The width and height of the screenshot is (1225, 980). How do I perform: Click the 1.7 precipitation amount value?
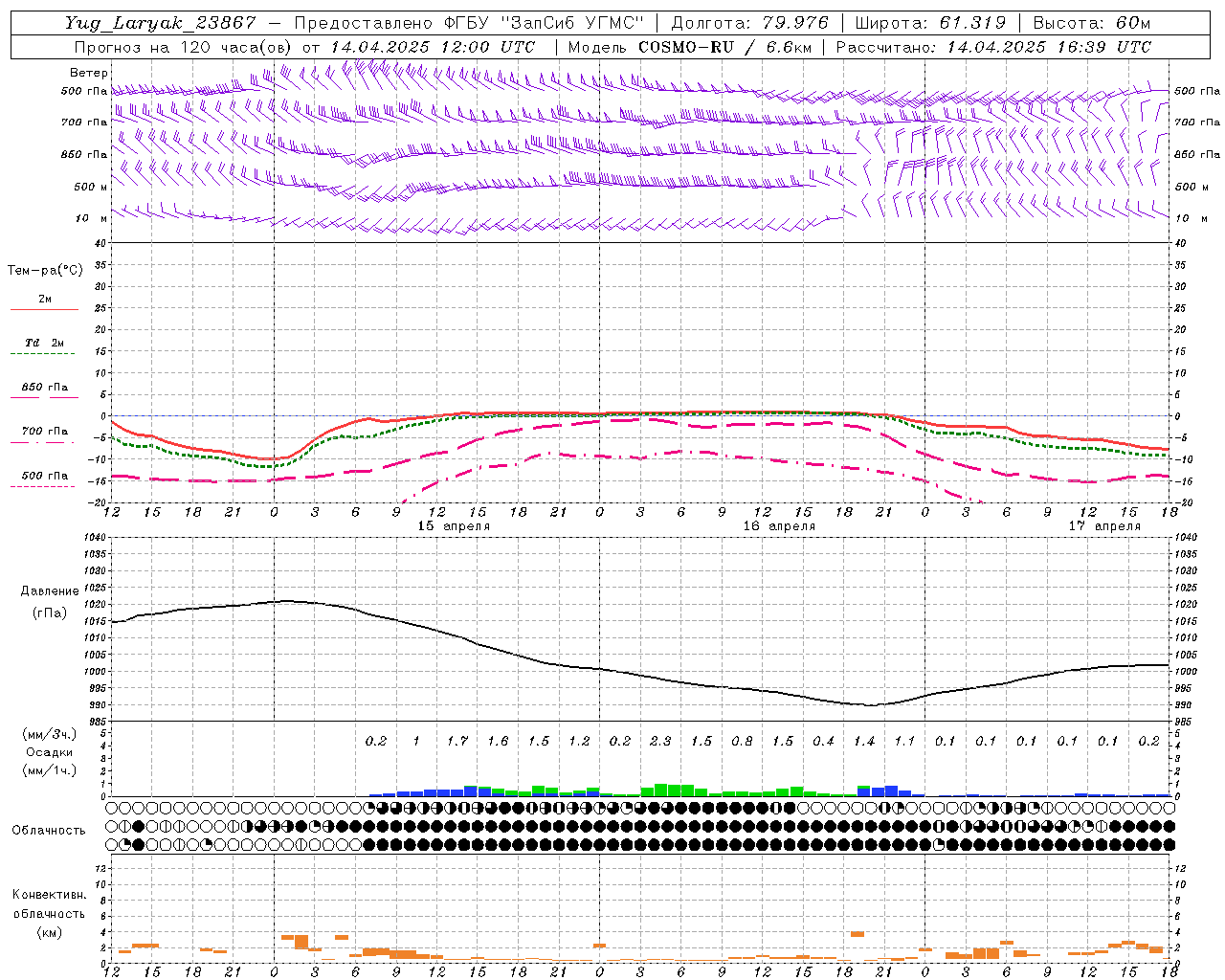click(x=457, y=742)
